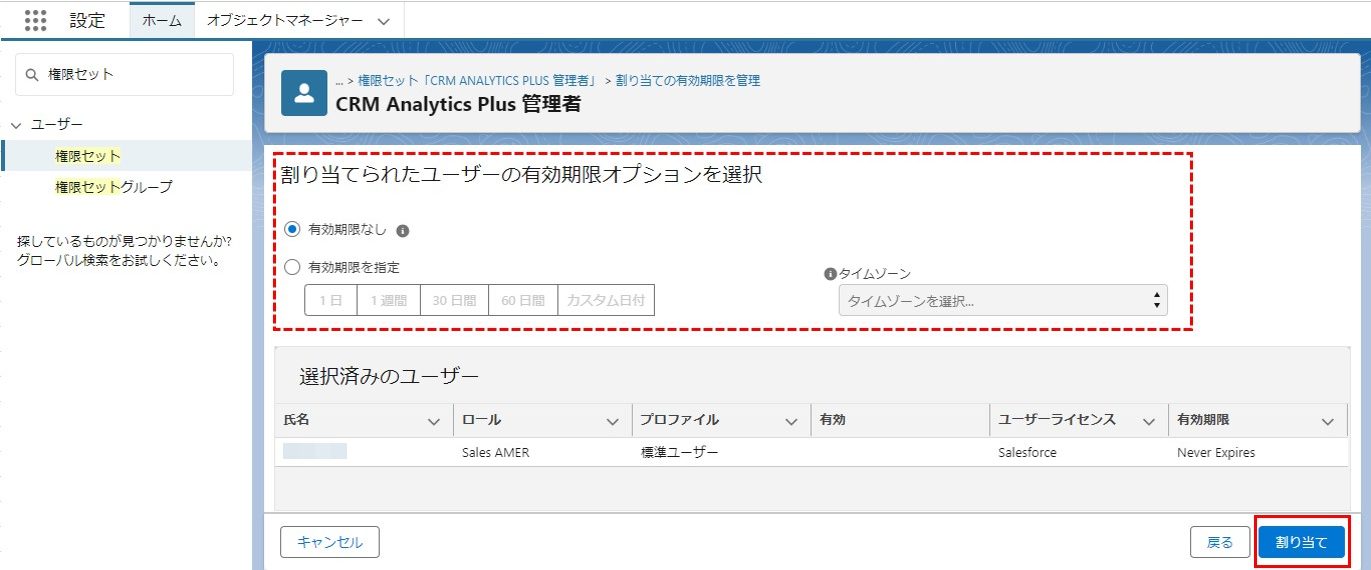Click the search magnifier icon in sidebar
Image resolution: width=1371 pixels, height=570 pixels.
click(33, 74)
